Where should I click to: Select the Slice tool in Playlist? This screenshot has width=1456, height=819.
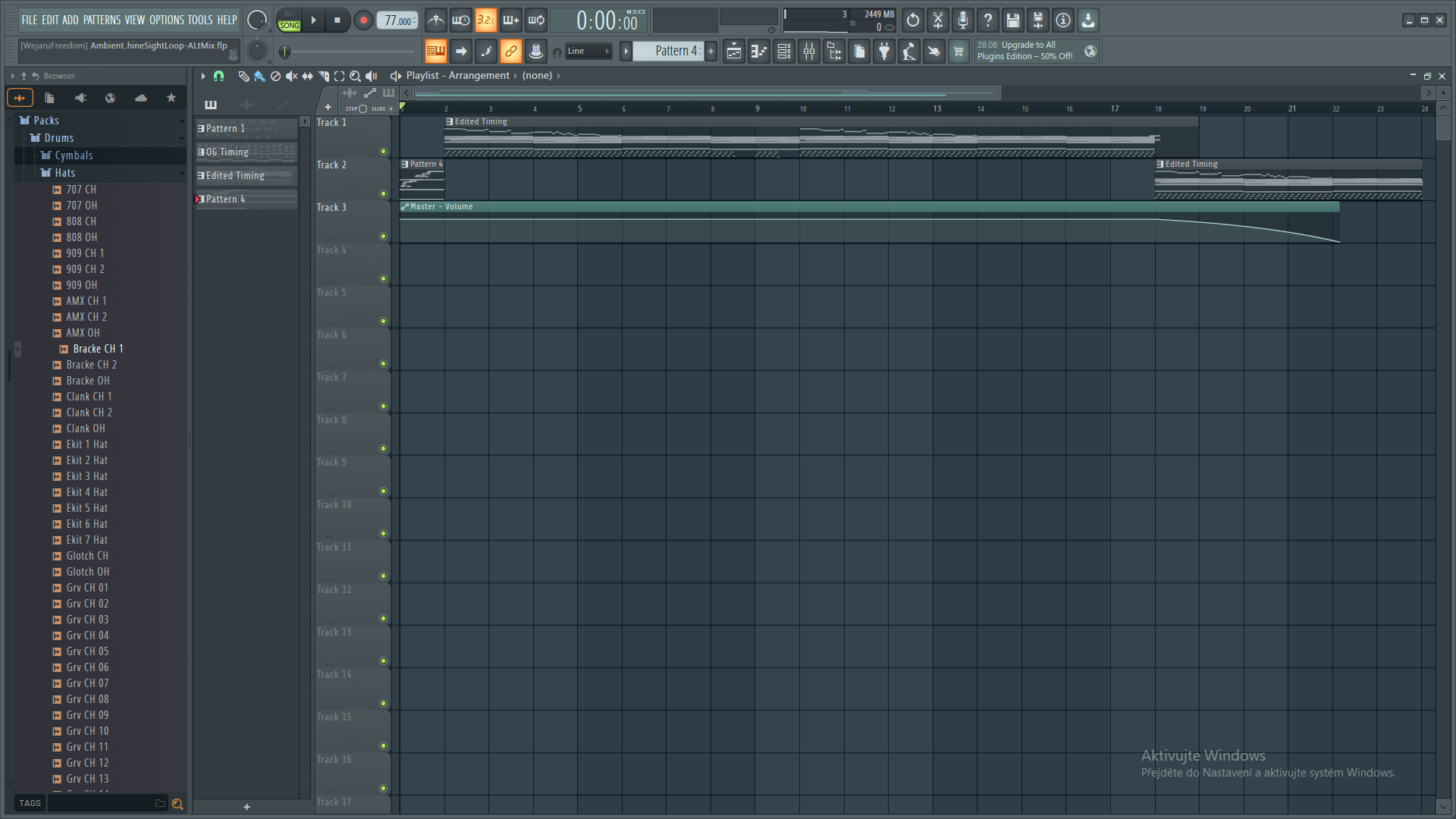(x=324, y=76)
